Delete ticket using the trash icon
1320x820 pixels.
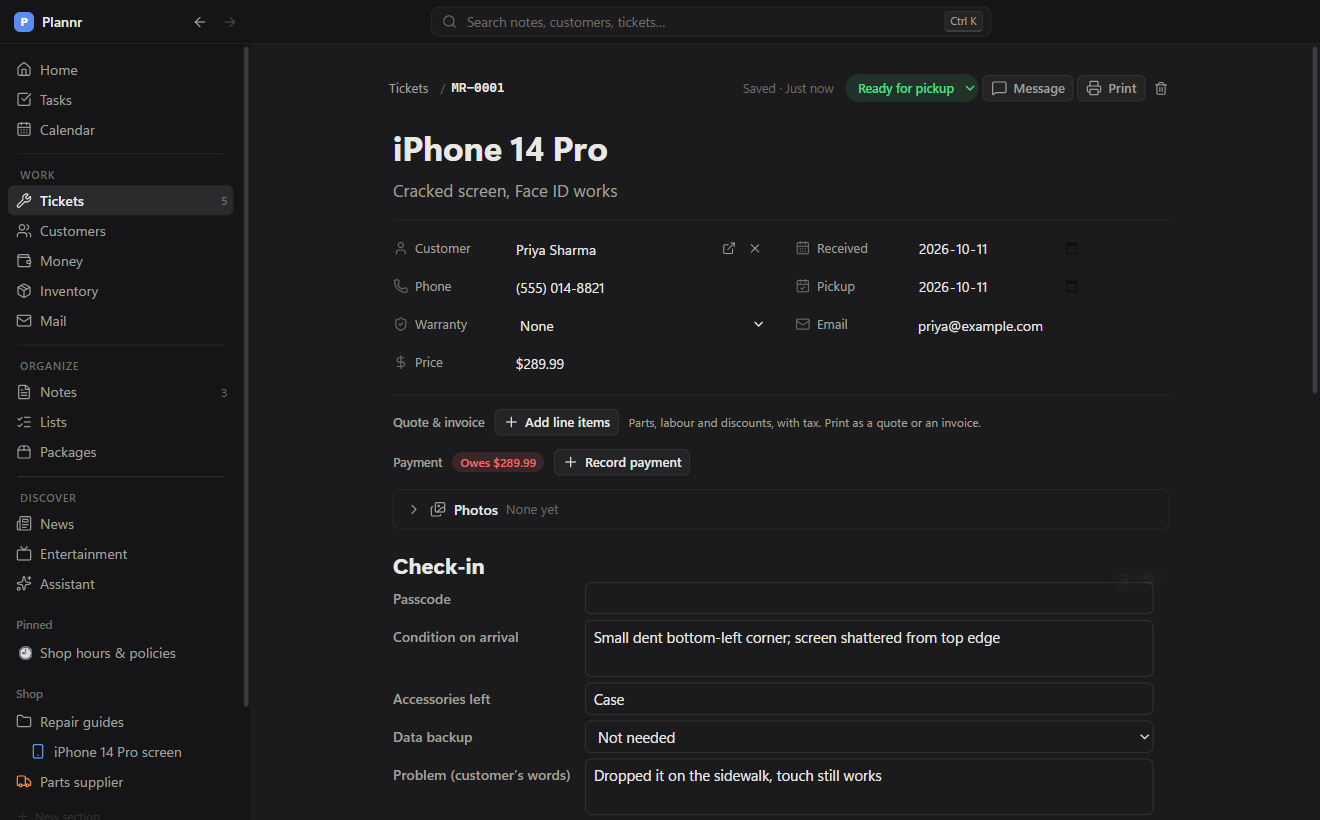coord(1161,88)
